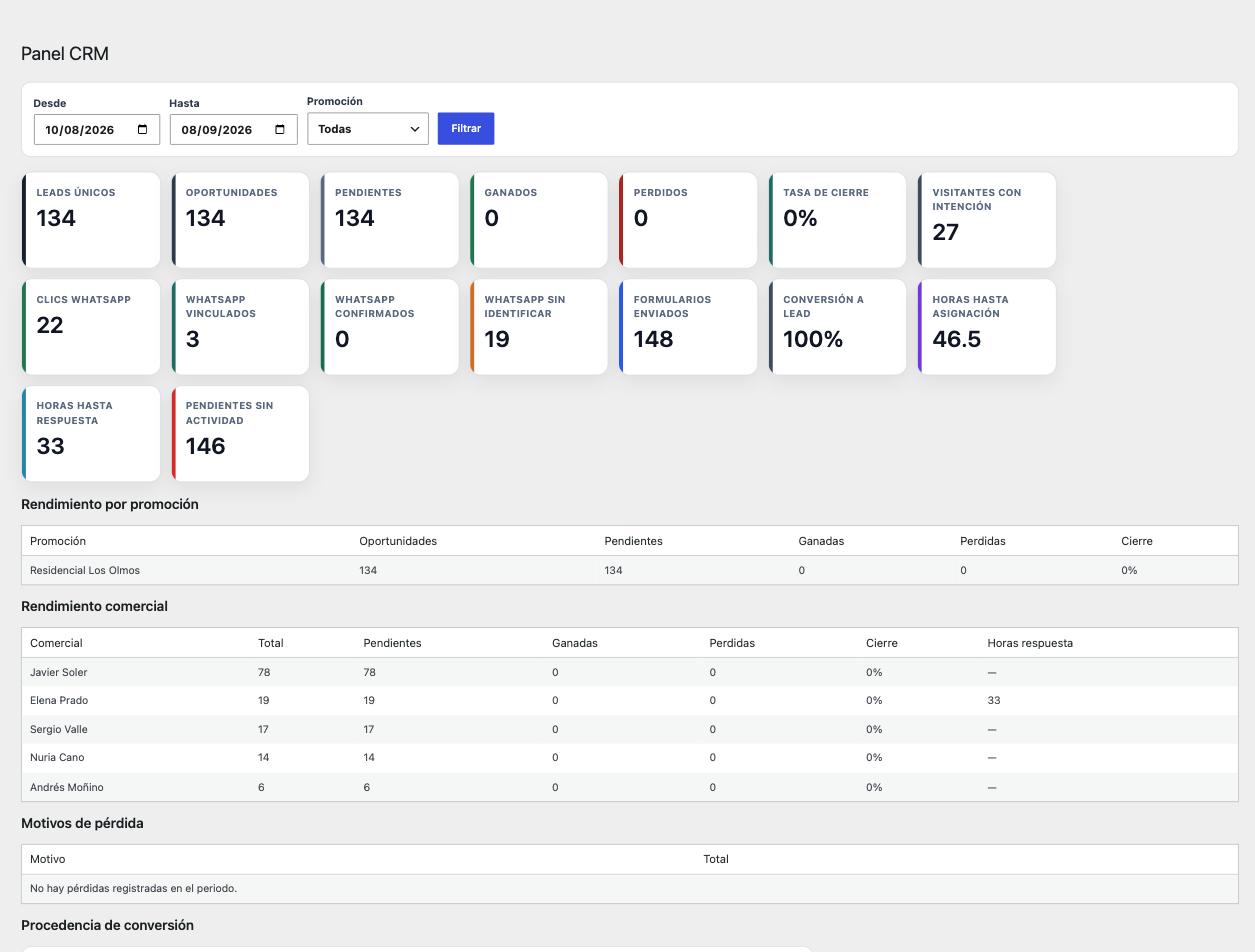The height and width of the screenshot is (952, 1255).
Task: Select the Tasa de Cierre card
Action: coord(838,220)
